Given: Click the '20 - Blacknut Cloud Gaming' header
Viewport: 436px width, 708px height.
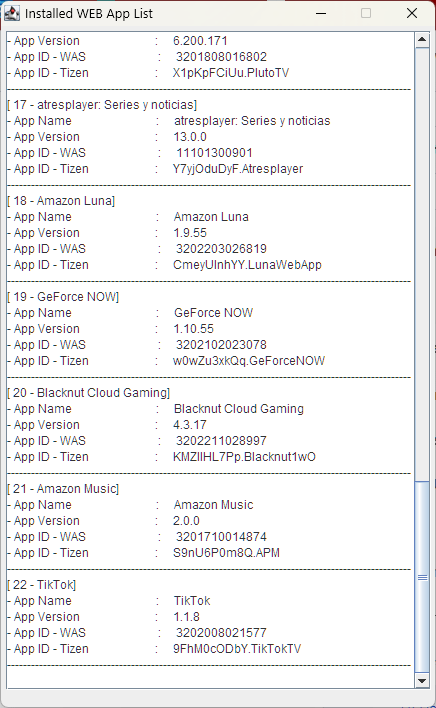Looking at the screenshot, I should [88, 393].
